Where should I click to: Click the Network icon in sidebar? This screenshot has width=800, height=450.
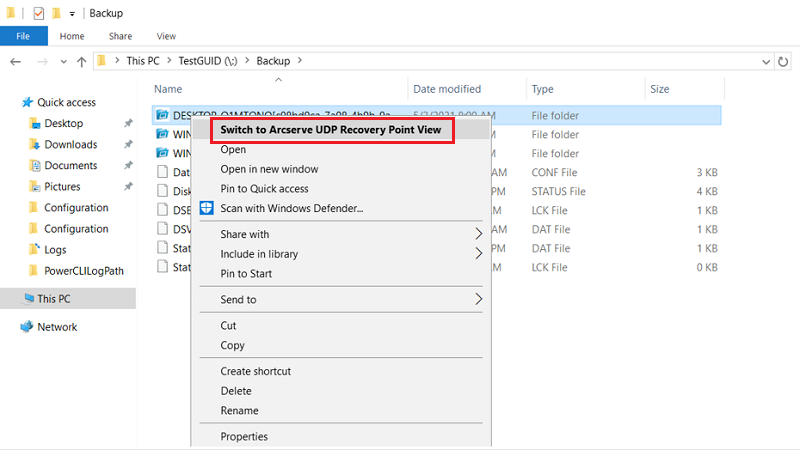tap(27, 327)
